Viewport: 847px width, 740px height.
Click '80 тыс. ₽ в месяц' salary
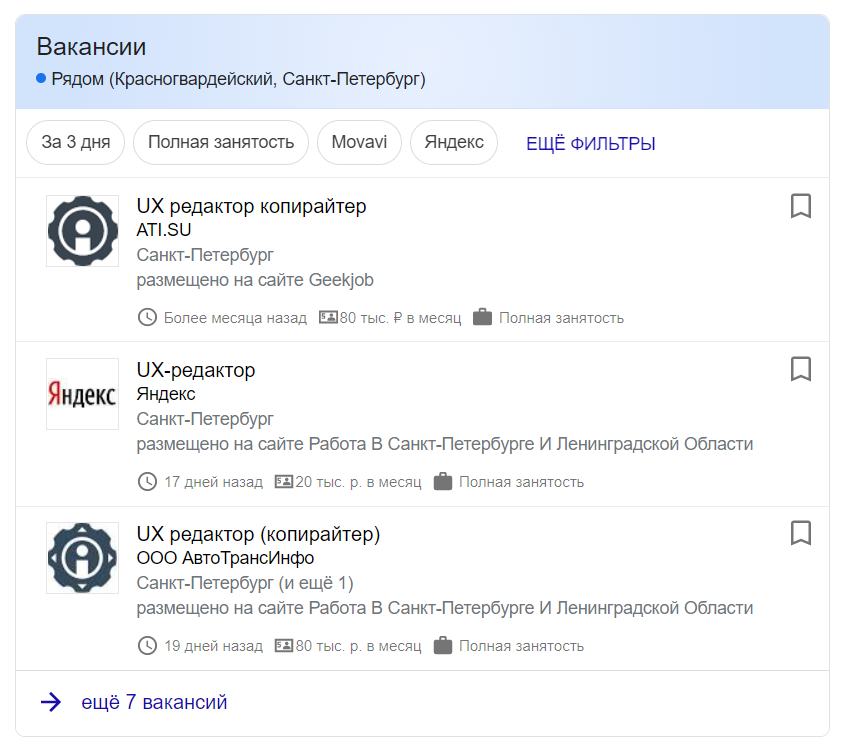tap(400, 318)
